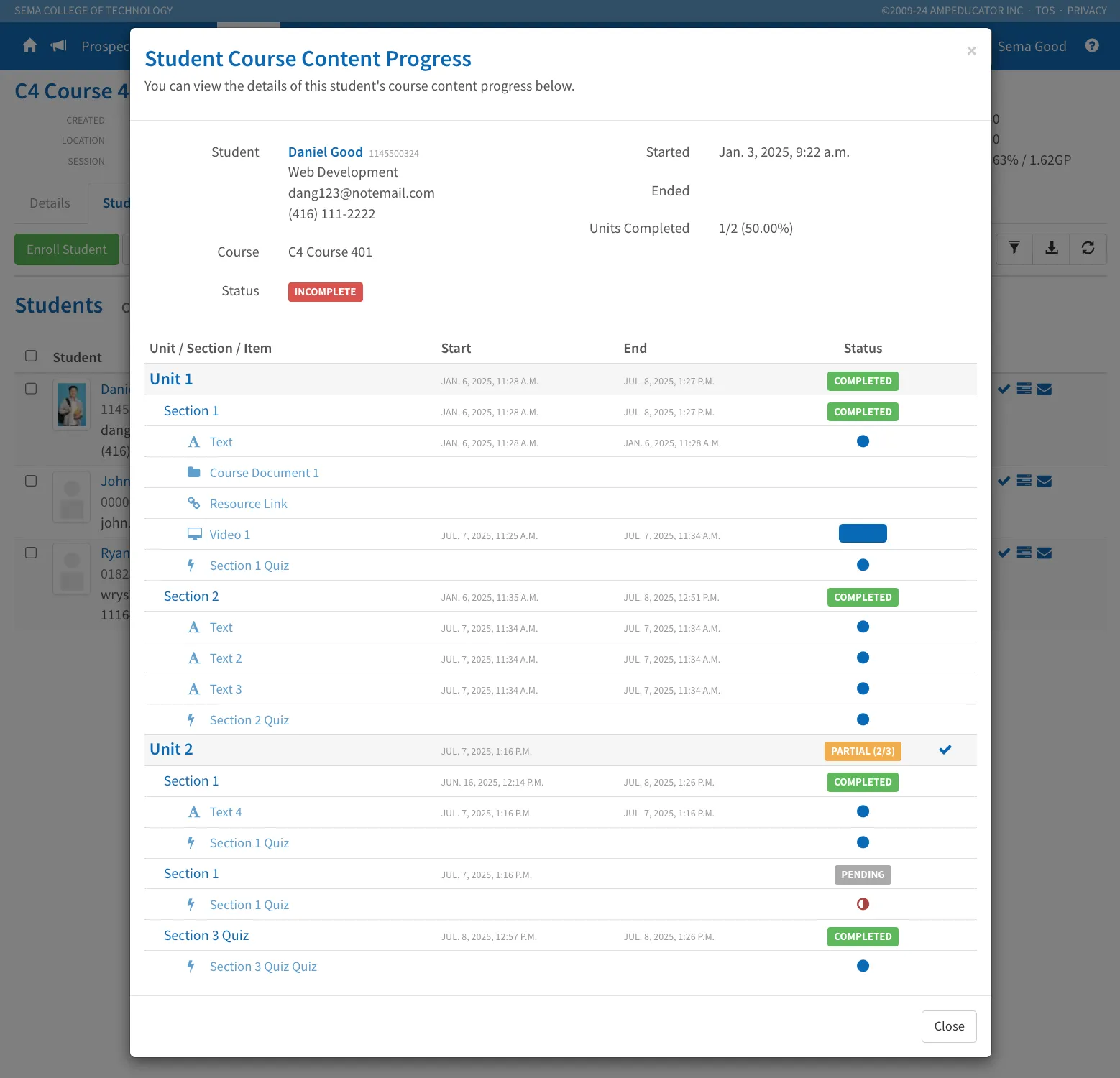Open the PRIVACY link in the header
The width and height of the screenshot is (1120, 1078).
[1087, 11]
